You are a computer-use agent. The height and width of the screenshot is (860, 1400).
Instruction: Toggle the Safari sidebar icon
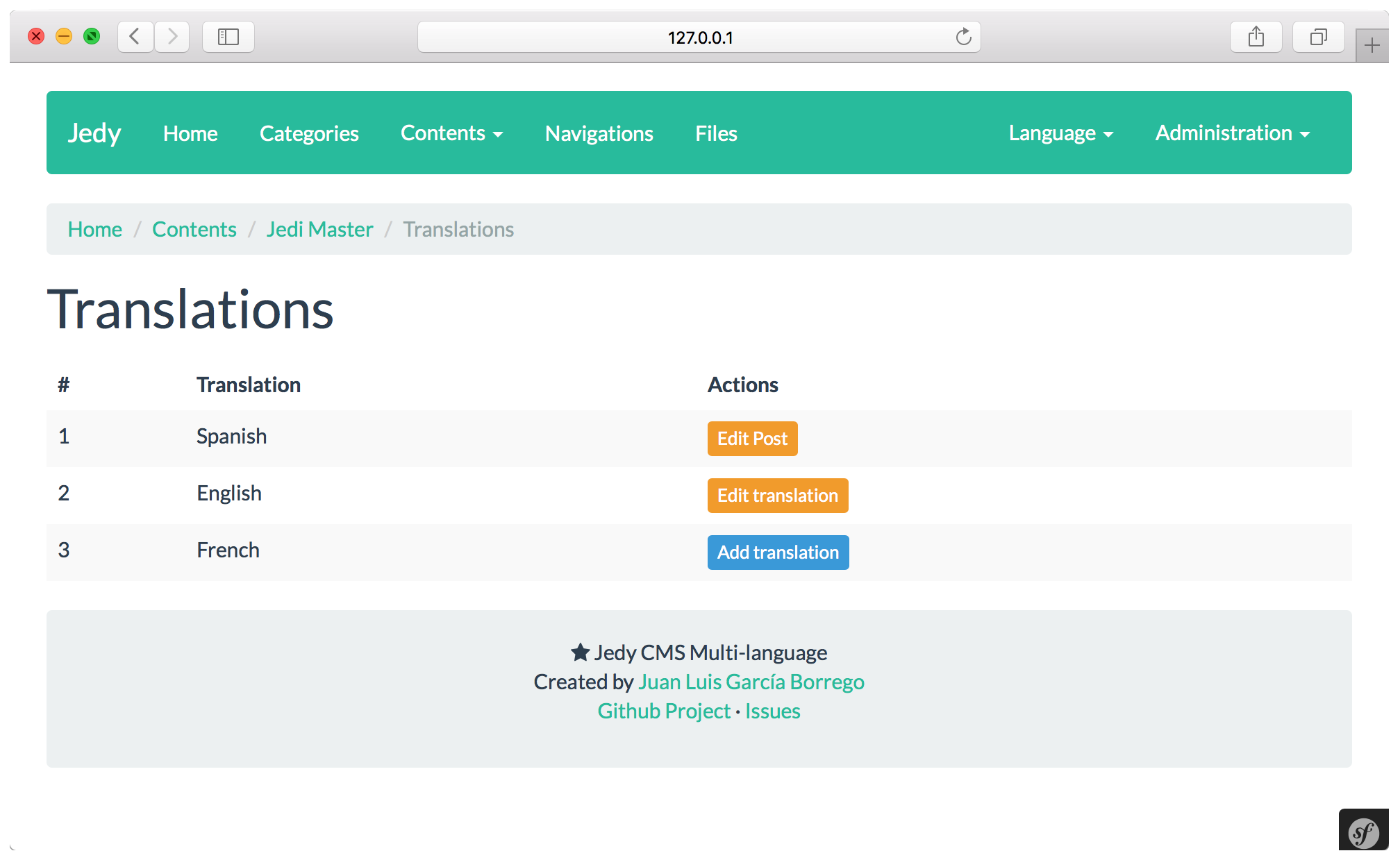click(228, 37)
